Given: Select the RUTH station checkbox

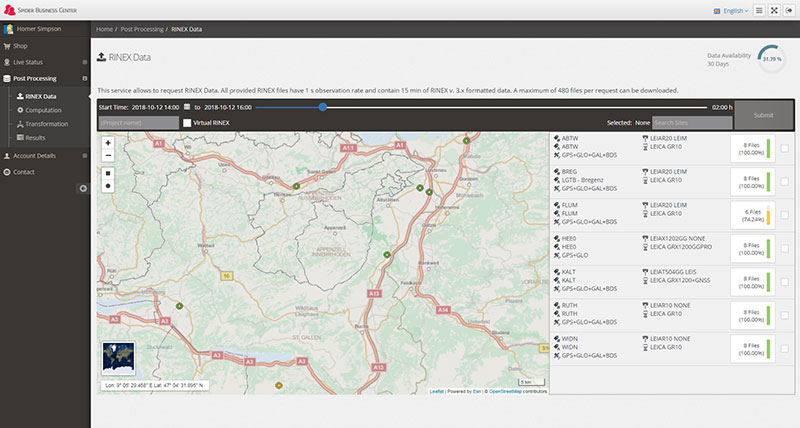Looking at the screenshot, I should pyautogui.click(x=784, y=315).
